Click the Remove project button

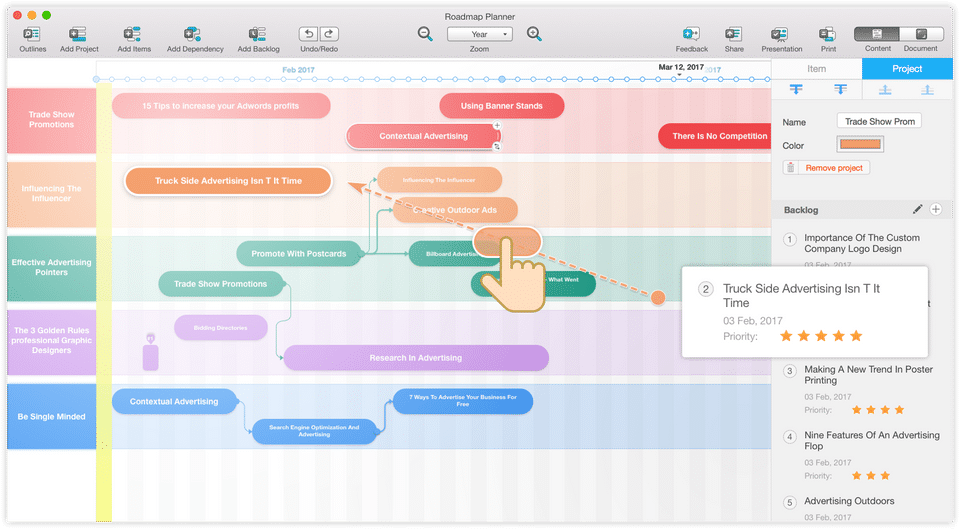(x=826, y=168)
